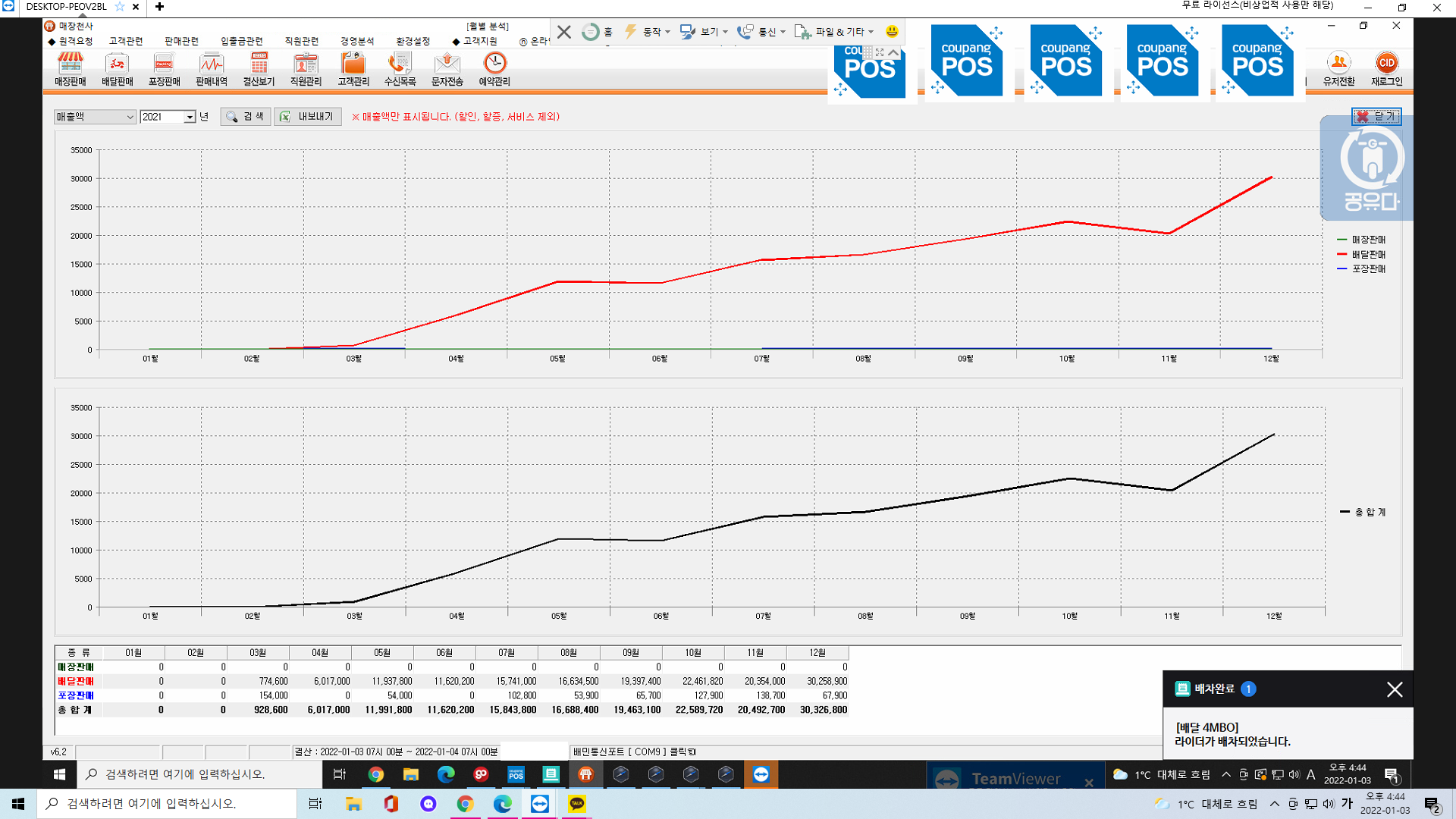The width and height of the screenshot is (1456, 819).
Task: Expand TeamViewer 통신 communication menu
Action: point(762,32)
